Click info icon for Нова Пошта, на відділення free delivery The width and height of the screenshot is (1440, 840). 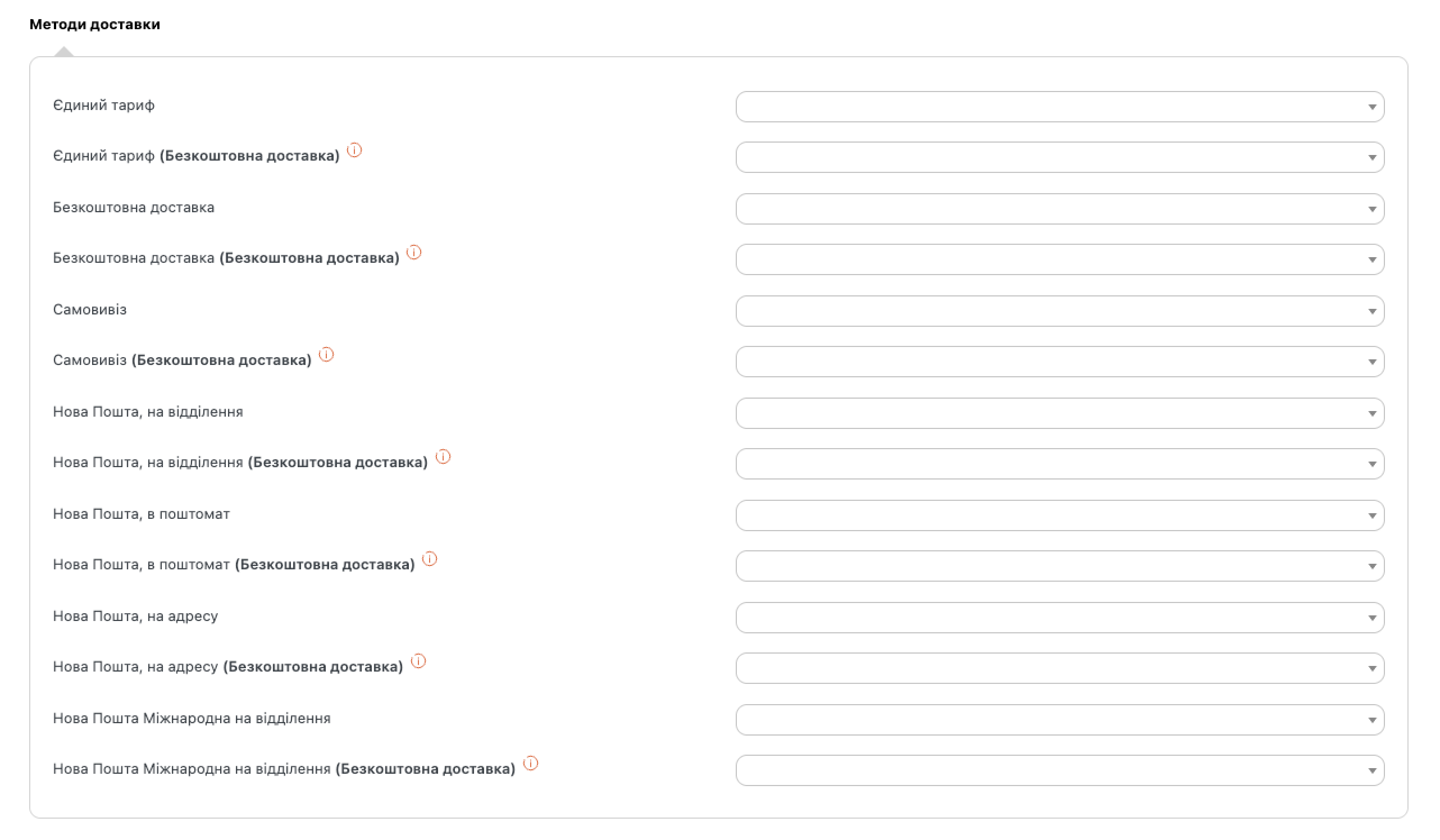coord(443,457)
